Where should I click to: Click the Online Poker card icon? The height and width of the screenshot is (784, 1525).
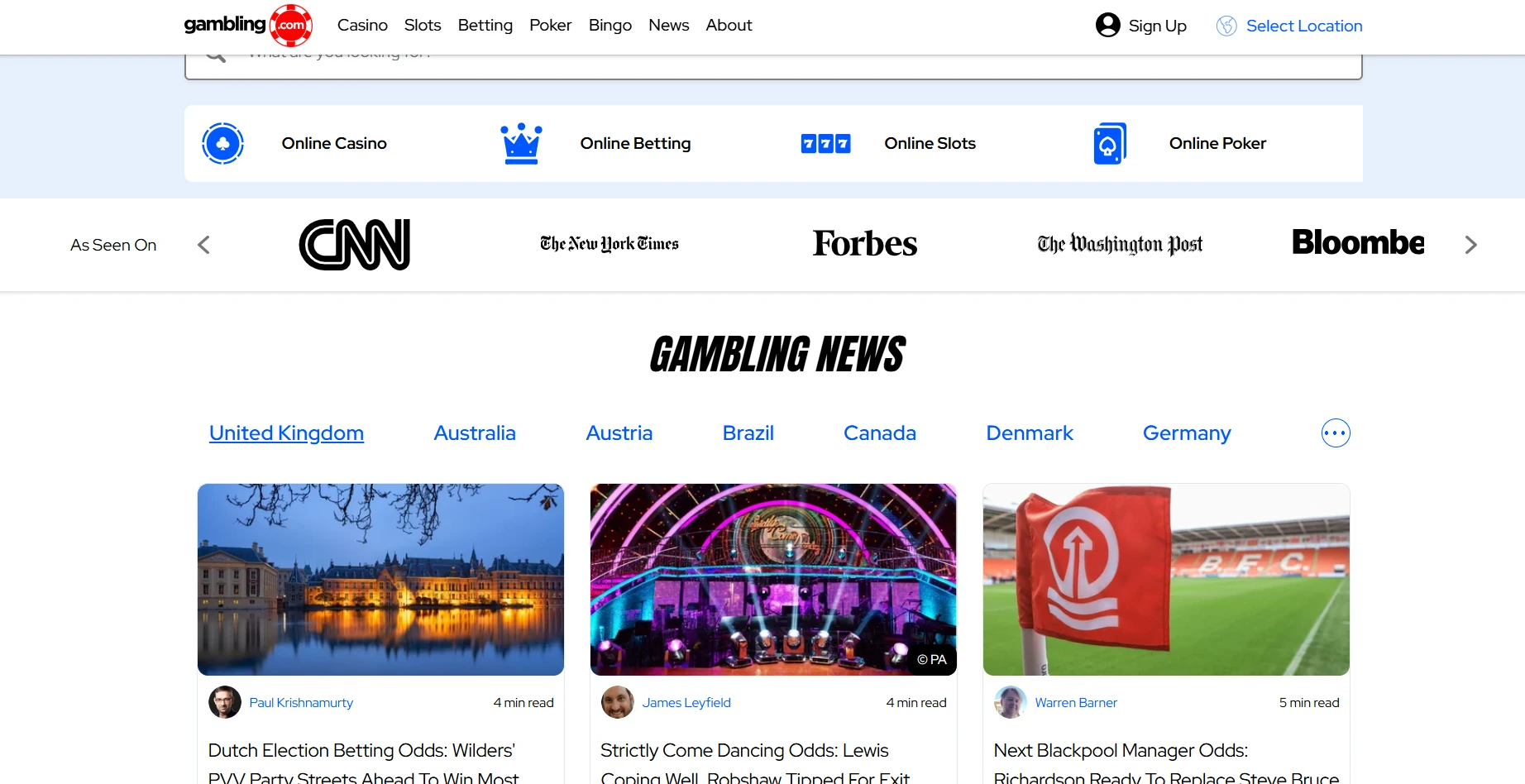coord(1110,143)
